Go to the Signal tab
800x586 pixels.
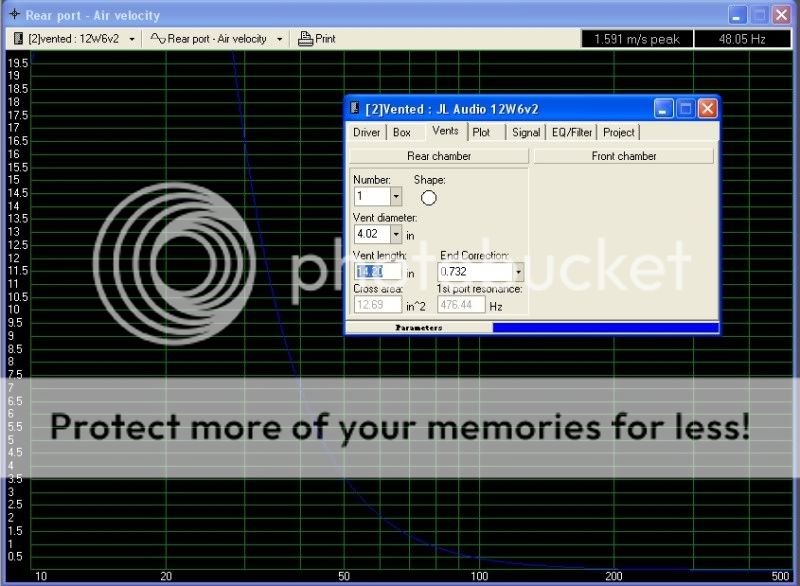[525, 132]
